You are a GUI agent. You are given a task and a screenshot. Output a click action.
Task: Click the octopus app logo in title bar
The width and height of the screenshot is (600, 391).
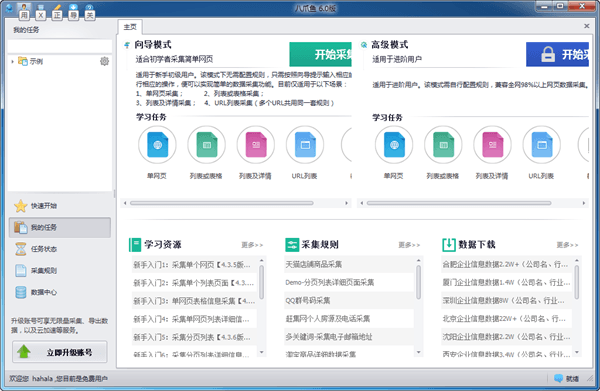click(9, 8)
